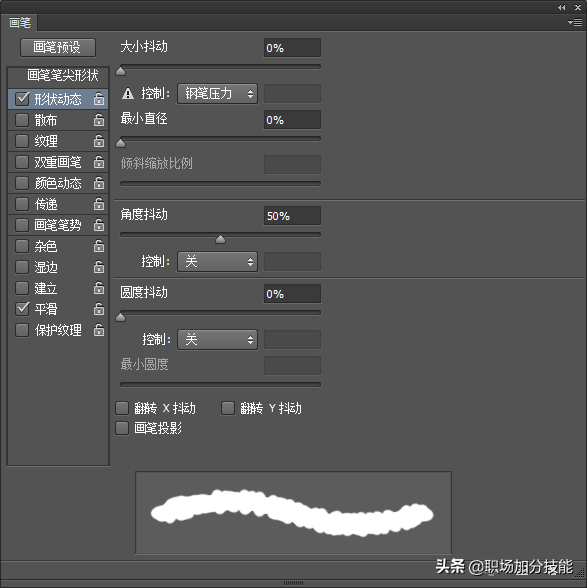Viewport: 587px width, 588px height.
Task: Click the 最小直径 slider handle
Action: click(x=120, y=143)
